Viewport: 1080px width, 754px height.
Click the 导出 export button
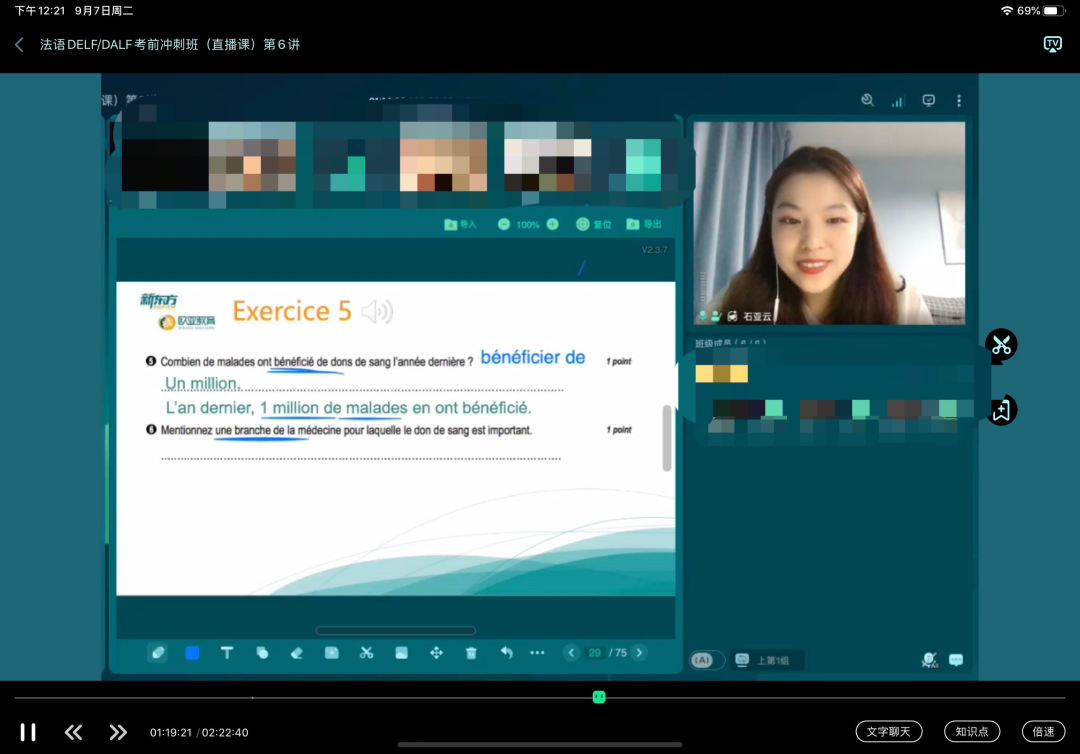[x=644, y=224]
